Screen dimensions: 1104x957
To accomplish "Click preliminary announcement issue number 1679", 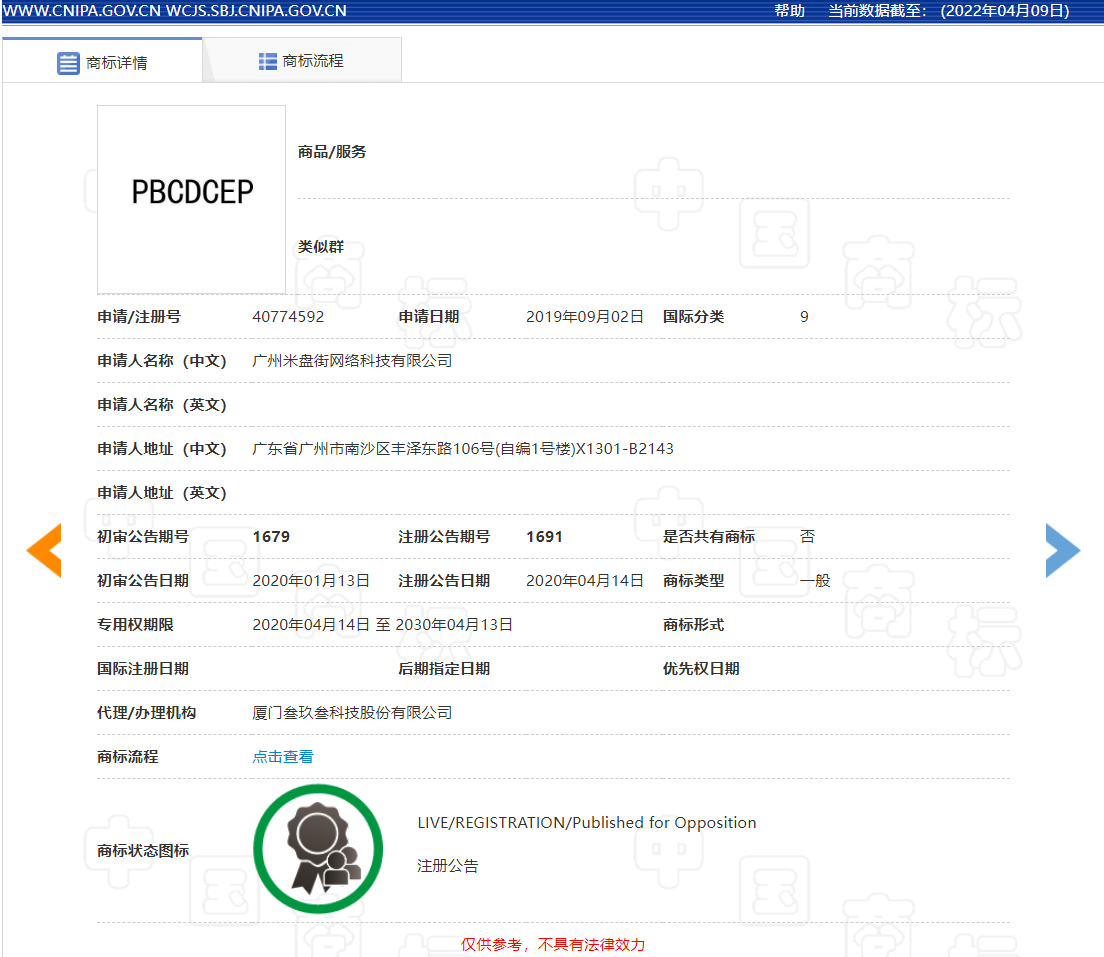I will coord(271,537).
